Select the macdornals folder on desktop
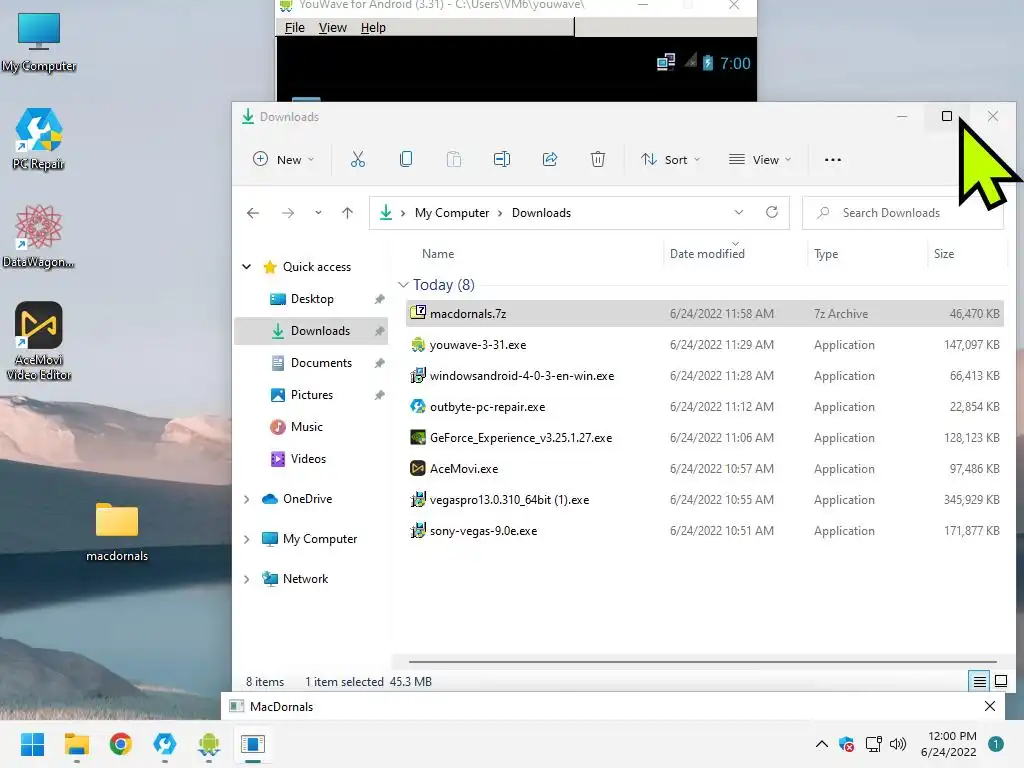This screenshot has height=768, width=1024. point(117,532)
